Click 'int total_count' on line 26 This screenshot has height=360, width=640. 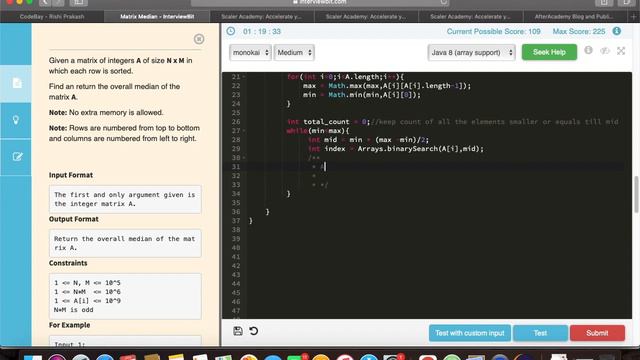[318, 122]
